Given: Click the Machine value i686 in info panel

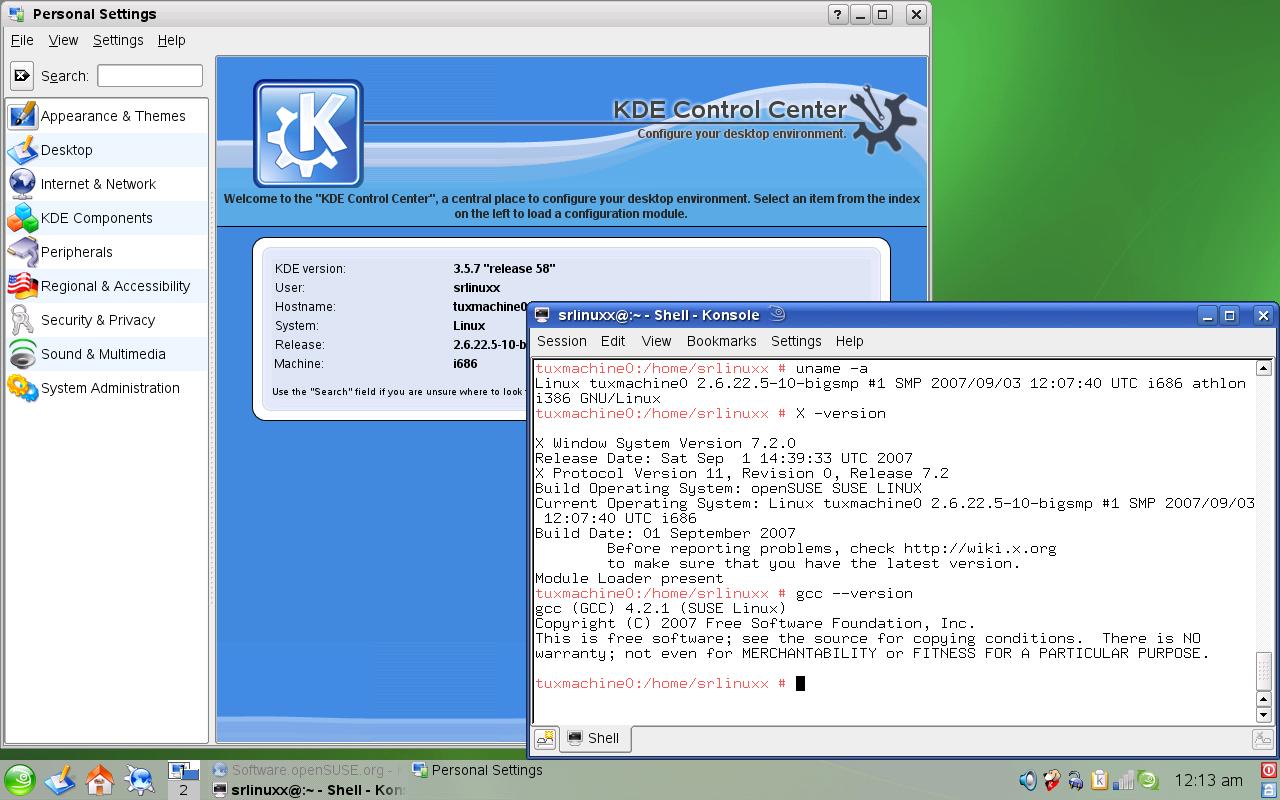Looking at the screenshot, I should (x=465, y=364).
